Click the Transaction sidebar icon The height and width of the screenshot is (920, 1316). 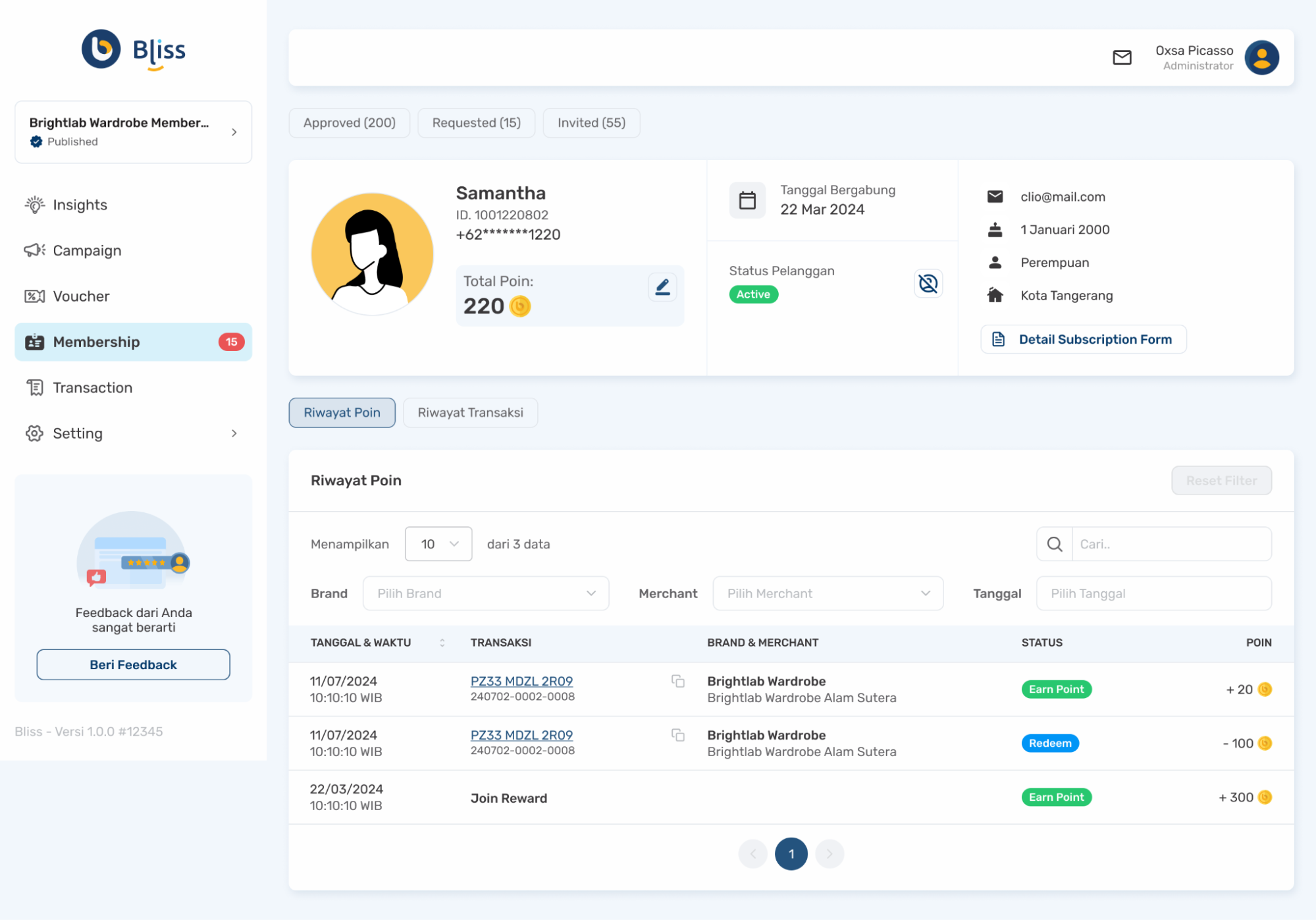[x=35, y=388]
